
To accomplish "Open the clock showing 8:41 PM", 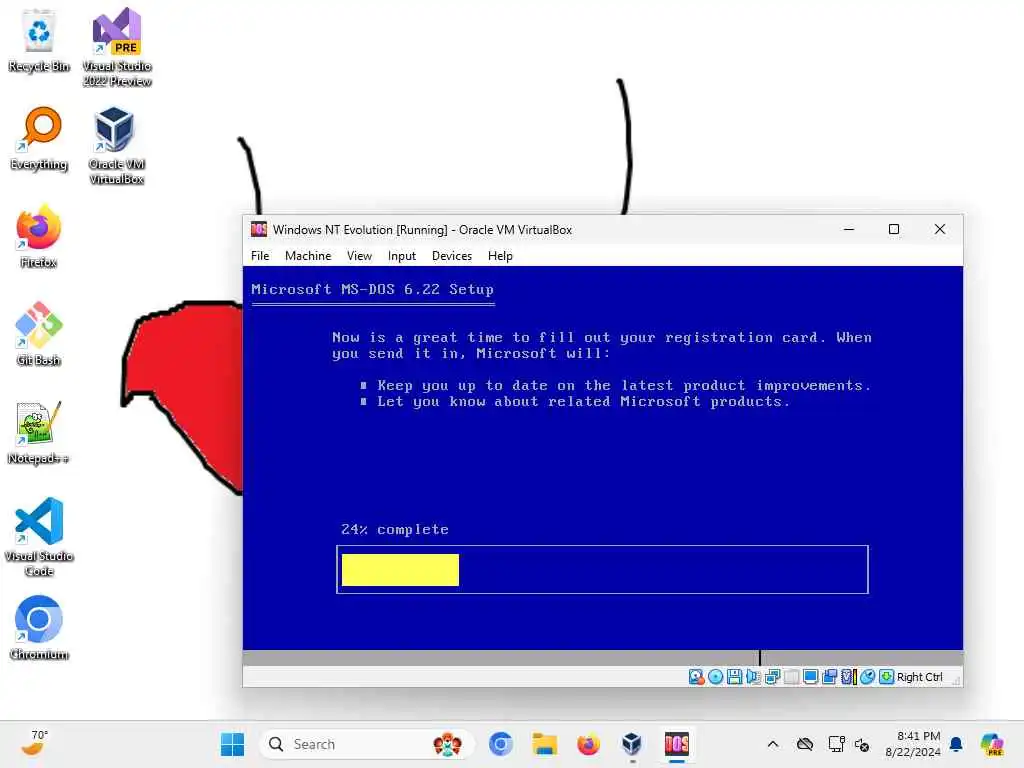I will click(913, 744).
